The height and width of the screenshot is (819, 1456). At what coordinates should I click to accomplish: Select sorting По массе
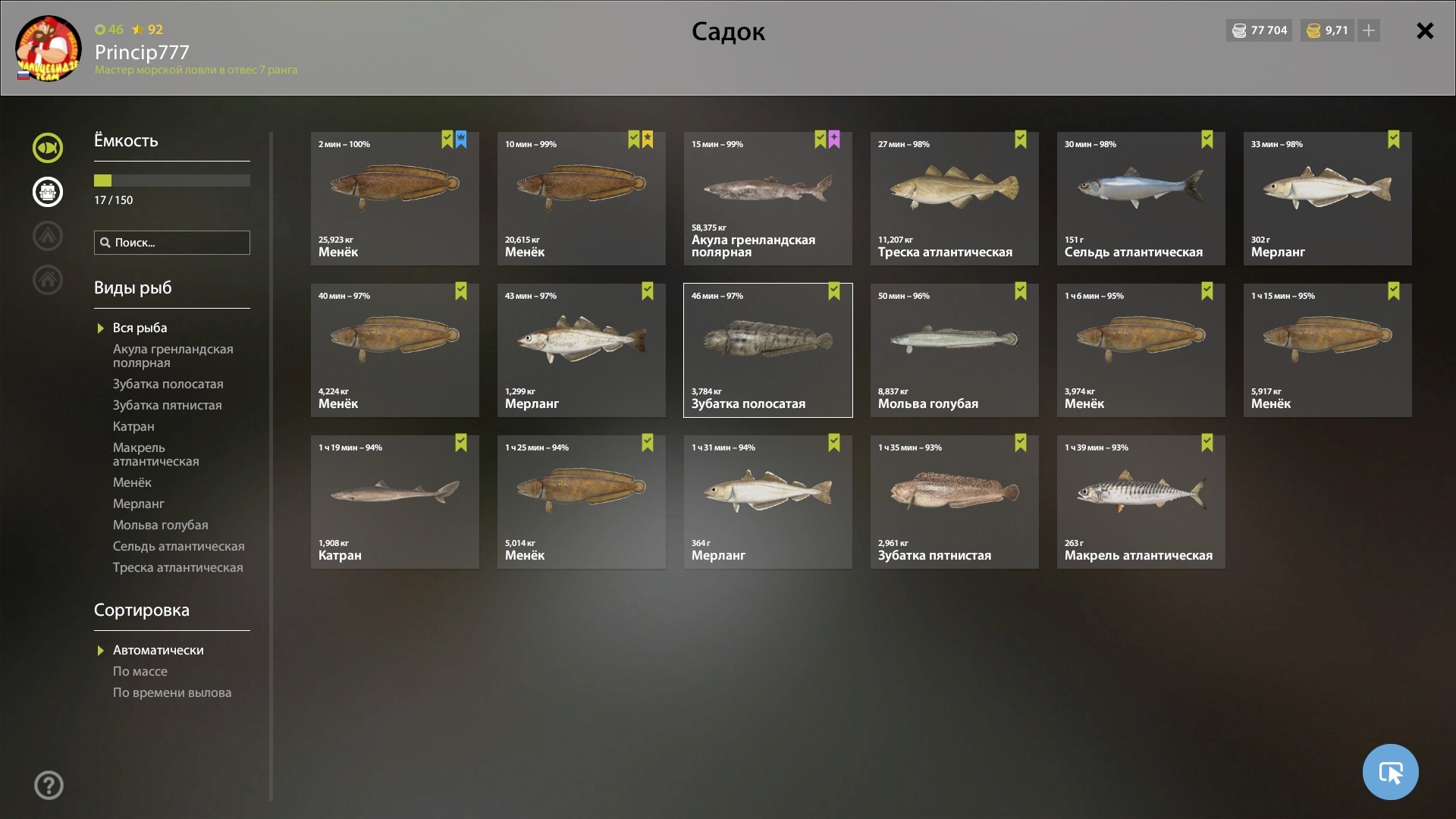(x=140, y=671)
